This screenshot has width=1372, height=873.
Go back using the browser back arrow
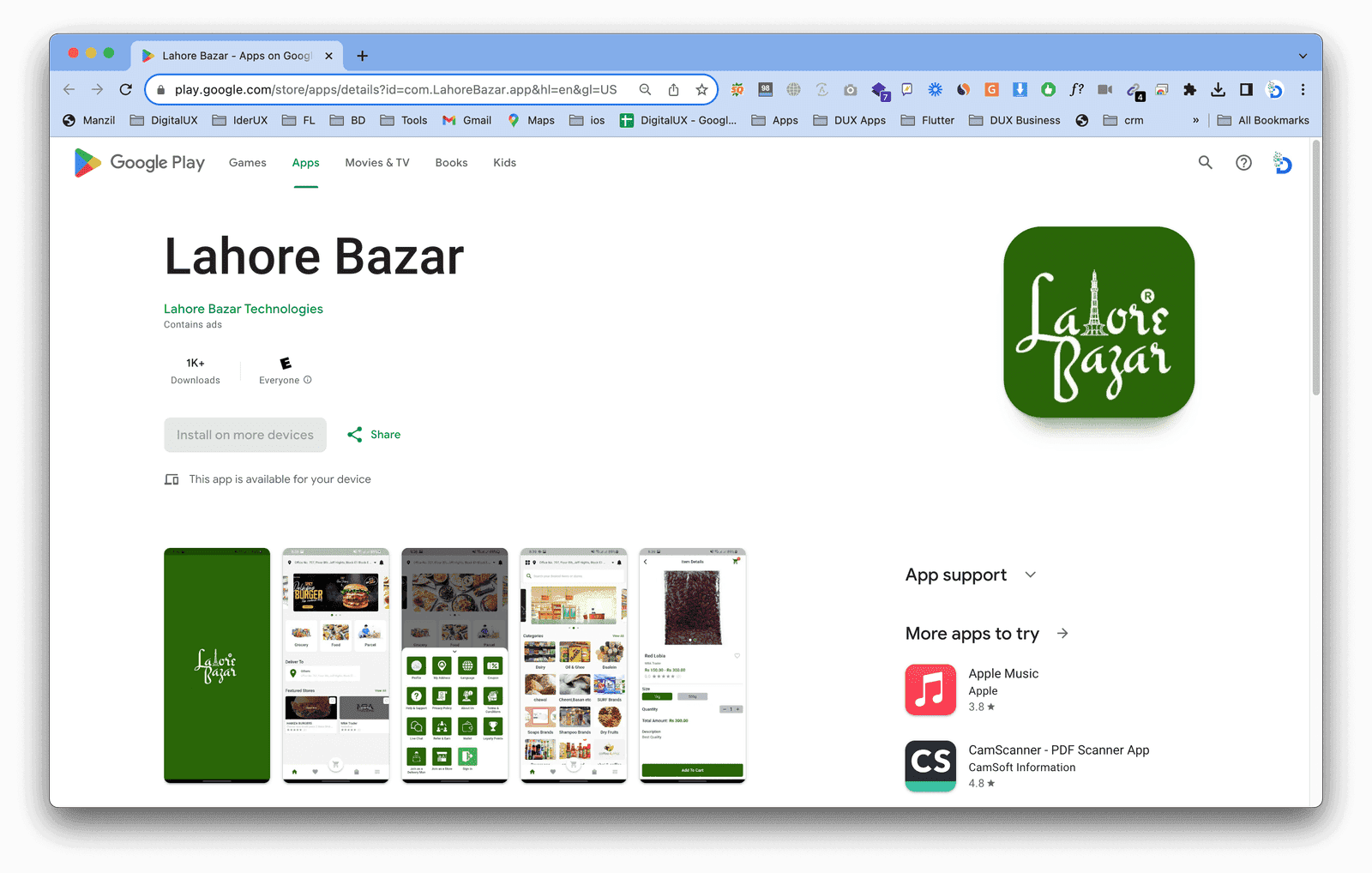tap(69, 89)
